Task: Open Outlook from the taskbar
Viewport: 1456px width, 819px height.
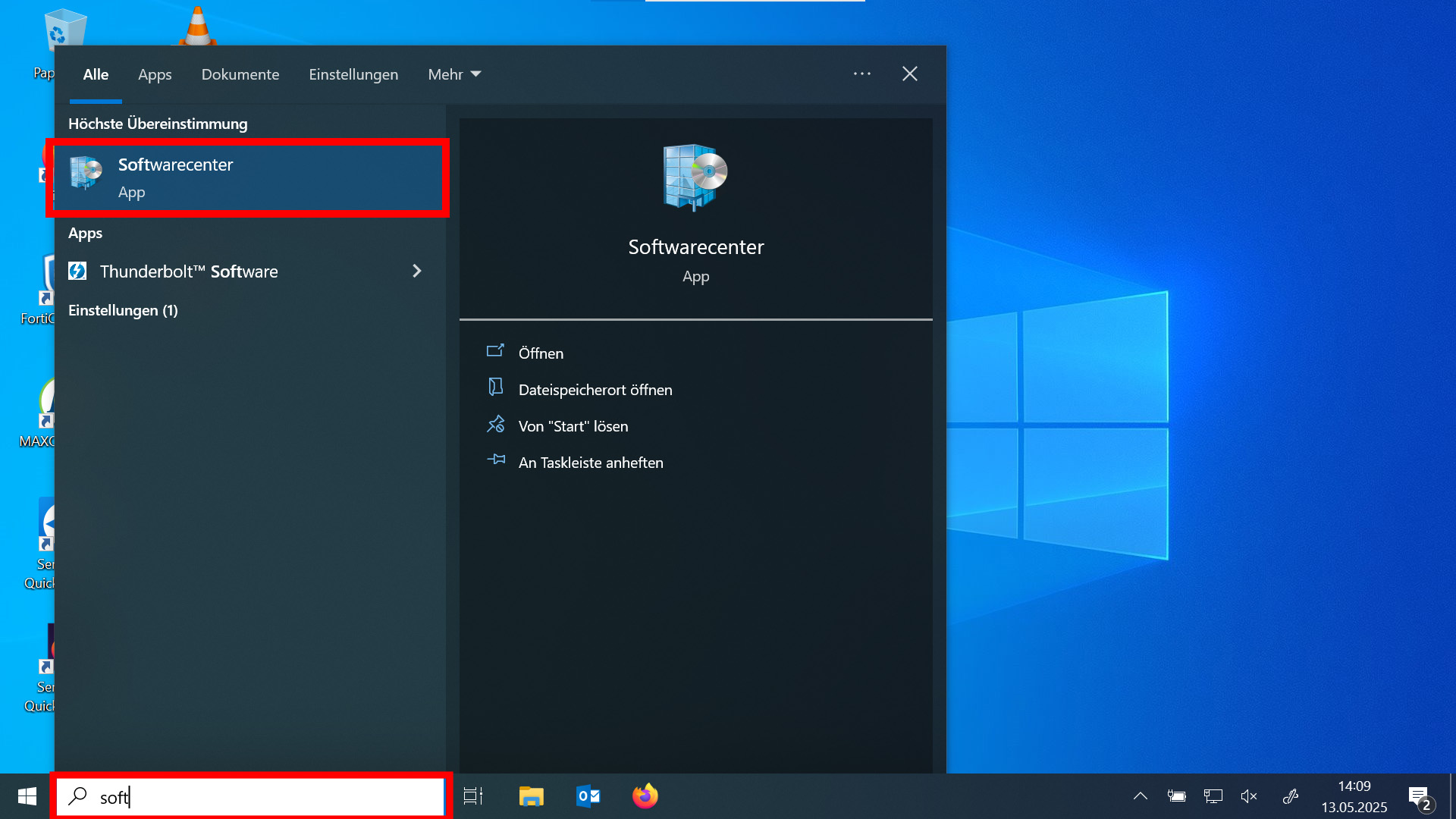Action: [587, 795]
